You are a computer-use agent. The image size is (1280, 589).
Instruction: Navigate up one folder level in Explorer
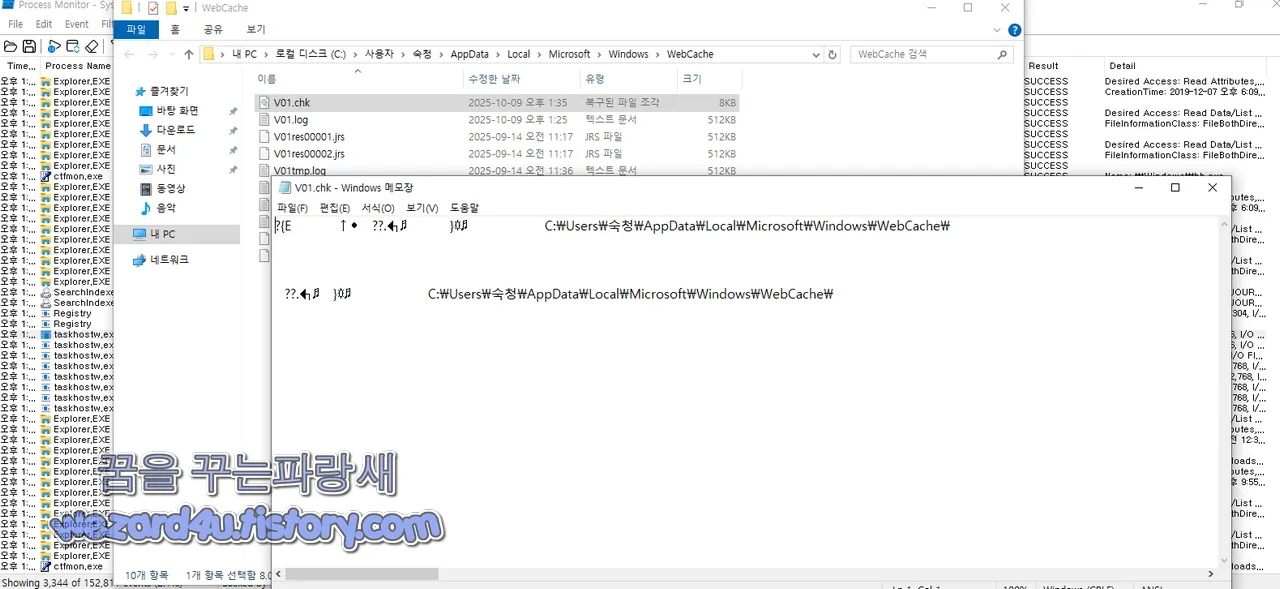pos(188,54)
